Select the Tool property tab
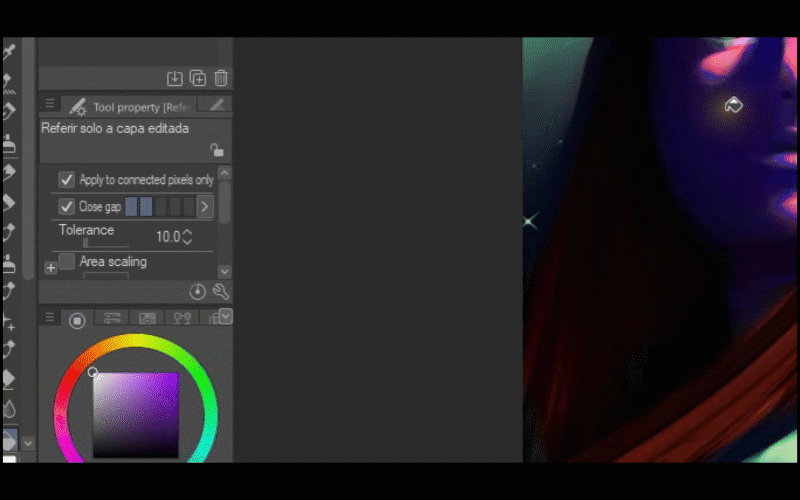Screen dimensions: 800x500 [129, 107]
